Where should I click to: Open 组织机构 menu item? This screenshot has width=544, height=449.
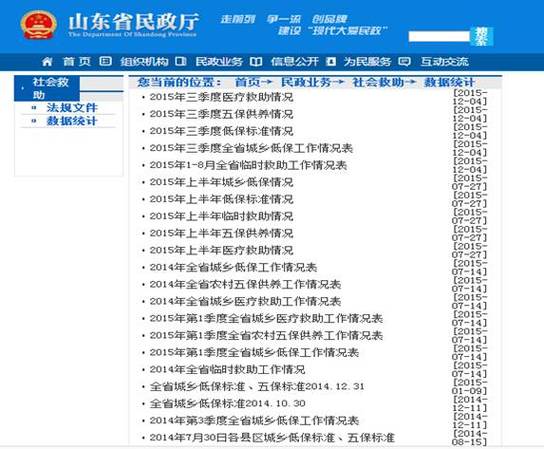[x=144, y=62]
